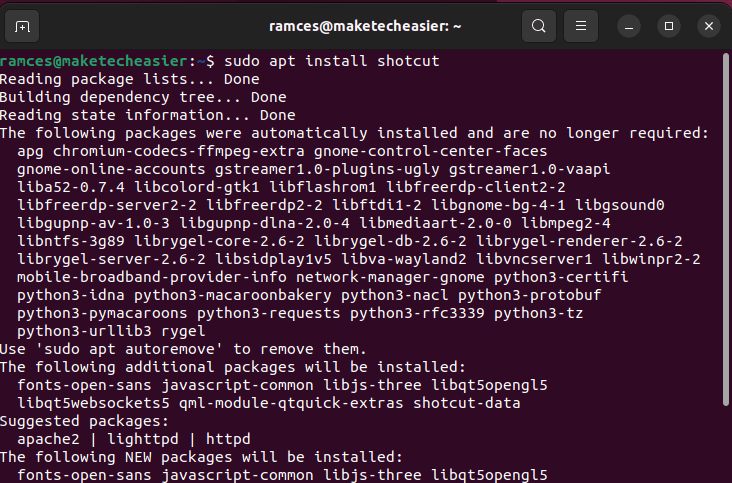732x483 pixels.
Task: Click package name 'python3-rfc3339'
Action: [x=417, y=313]
